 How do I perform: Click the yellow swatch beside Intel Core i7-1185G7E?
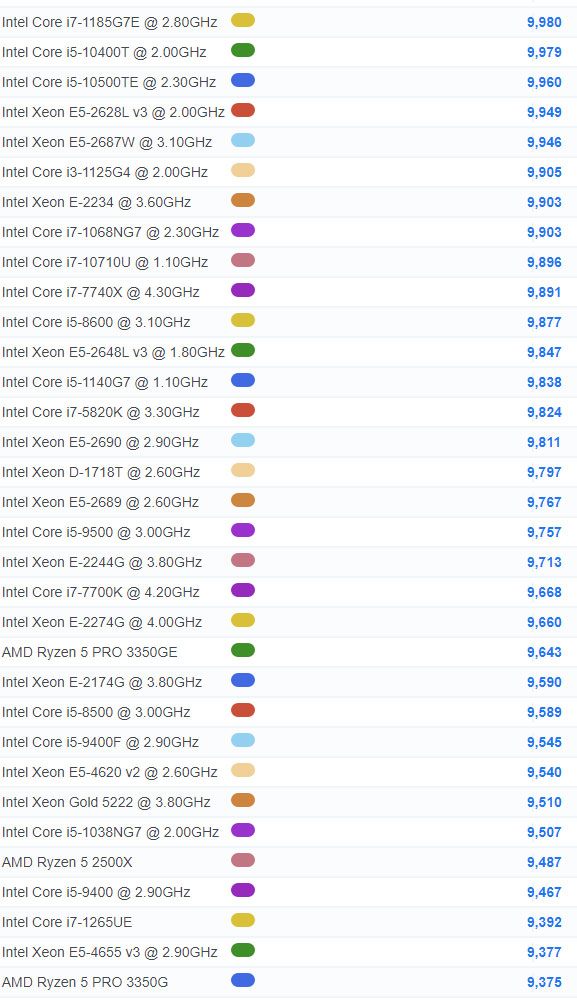point(243,20)
